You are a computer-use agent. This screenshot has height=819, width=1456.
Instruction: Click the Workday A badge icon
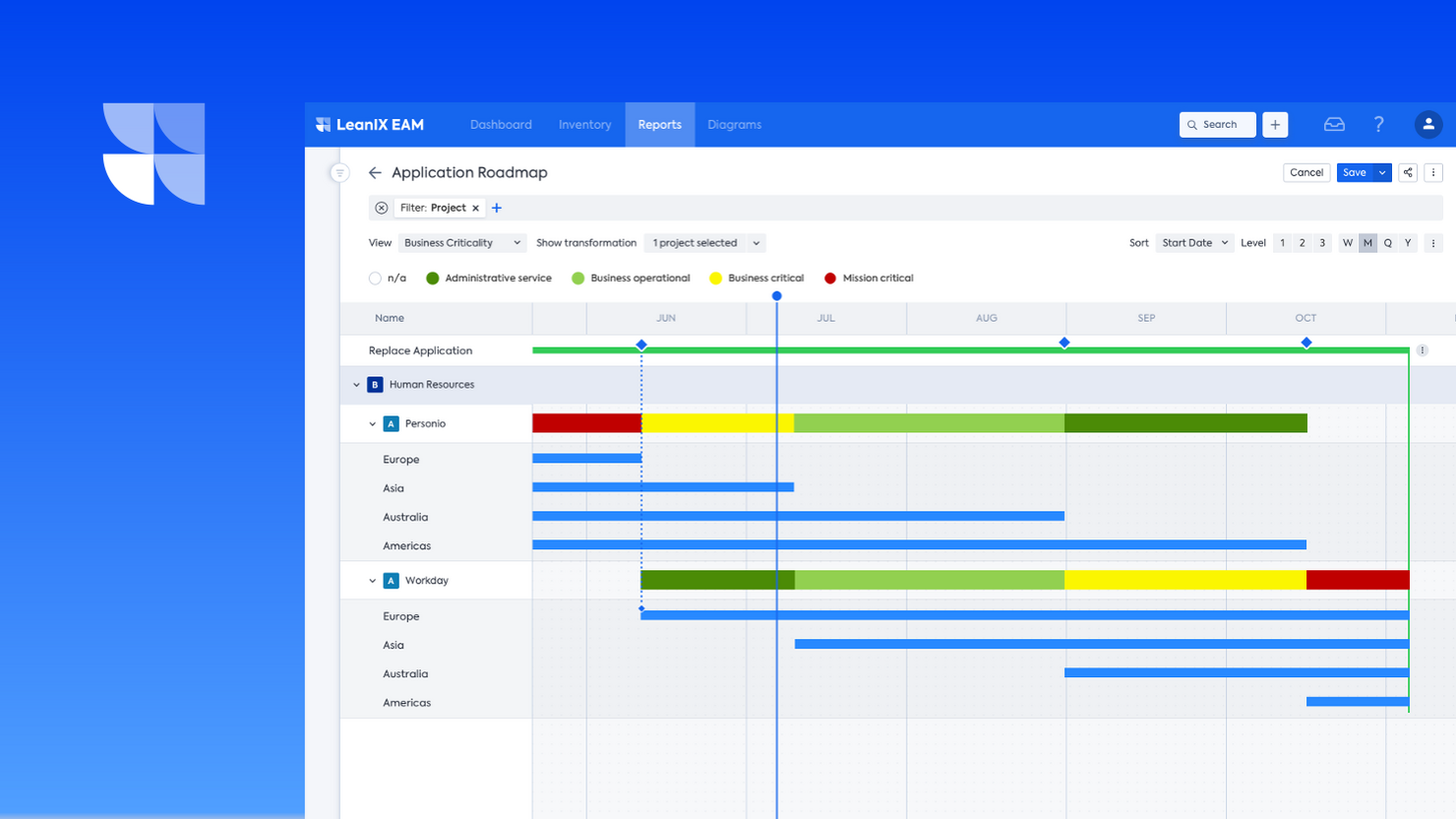391,581
